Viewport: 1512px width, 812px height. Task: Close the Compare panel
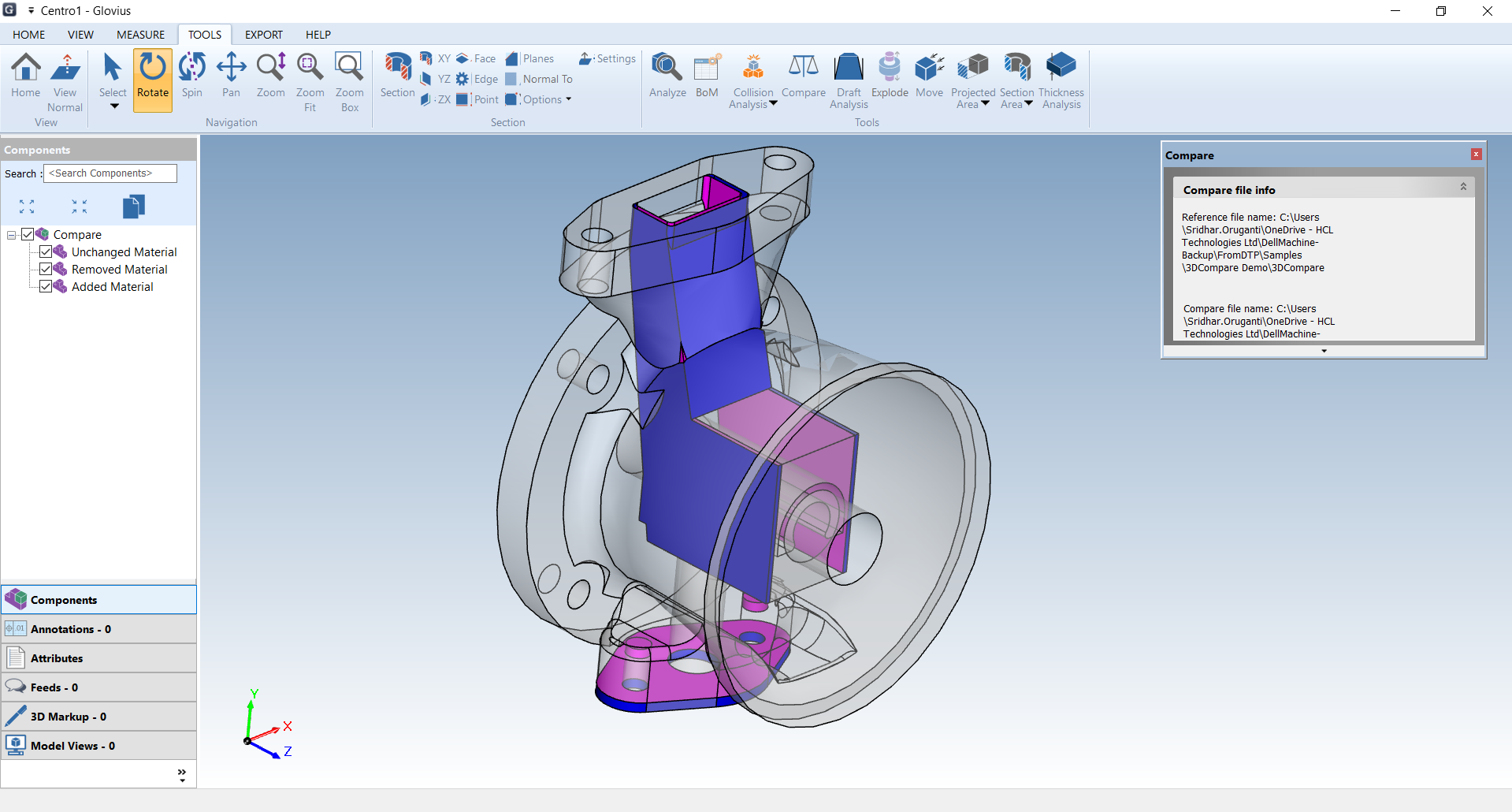[x=1476, y=155]
